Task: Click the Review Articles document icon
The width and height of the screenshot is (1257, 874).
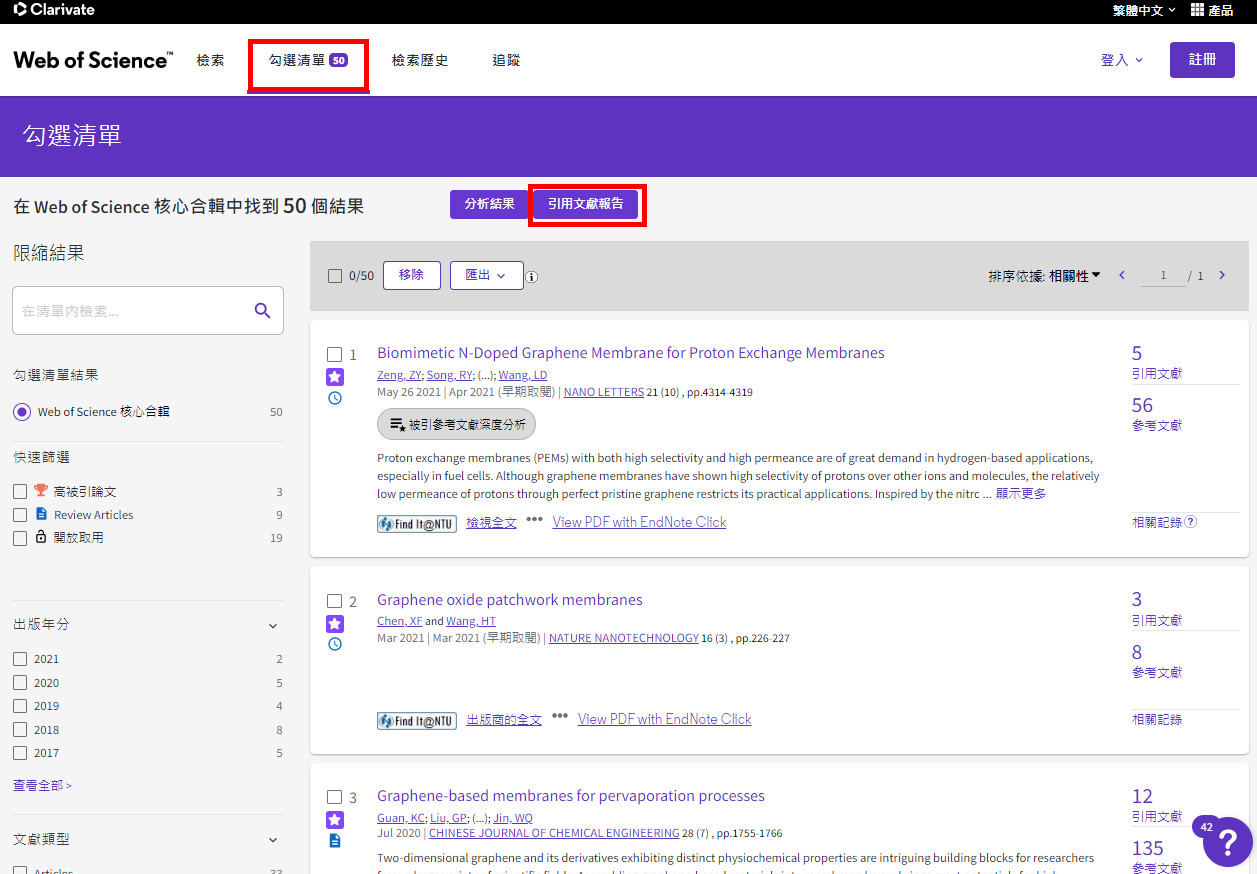Action: pyautogui.click(x=41, y=514)
